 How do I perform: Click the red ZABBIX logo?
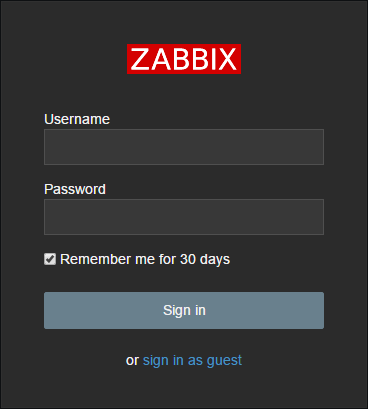[x=184, y=59]
